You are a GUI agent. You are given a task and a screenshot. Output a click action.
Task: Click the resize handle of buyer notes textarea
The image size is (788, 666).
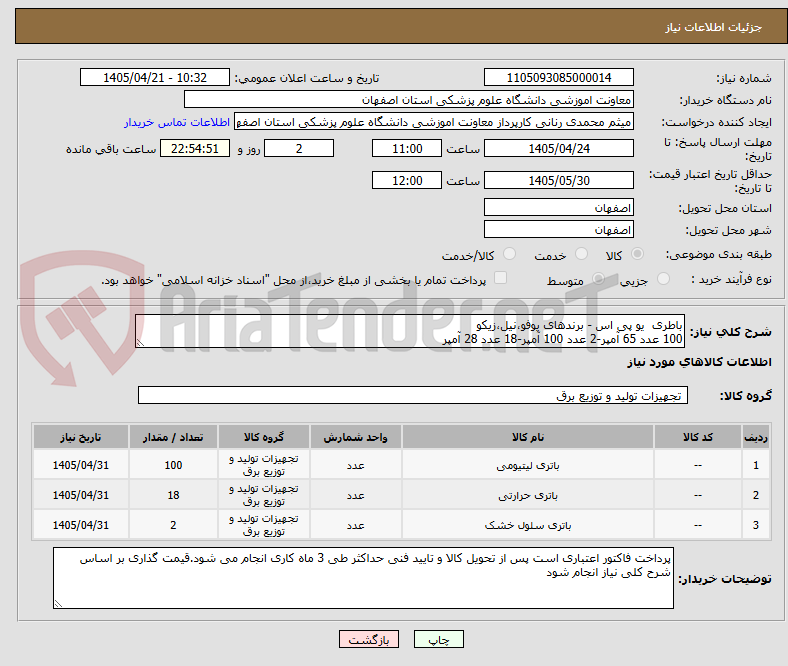tap(58, 604)
